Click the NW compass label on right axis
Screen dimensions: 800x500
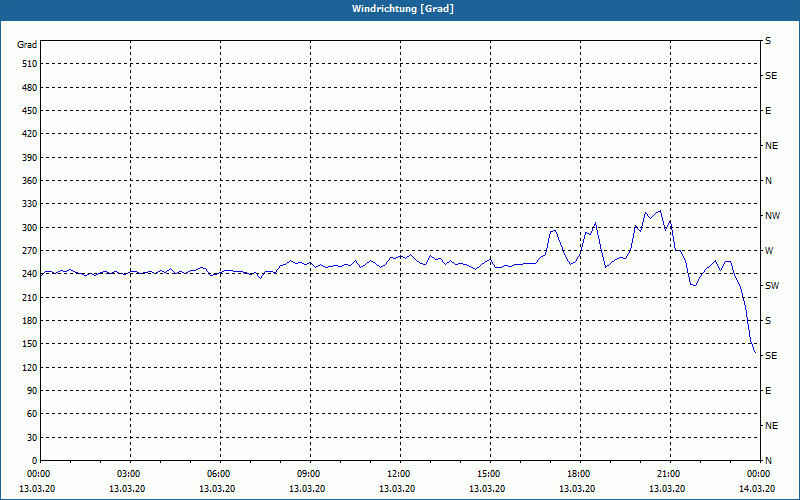[x=772, y=216]
